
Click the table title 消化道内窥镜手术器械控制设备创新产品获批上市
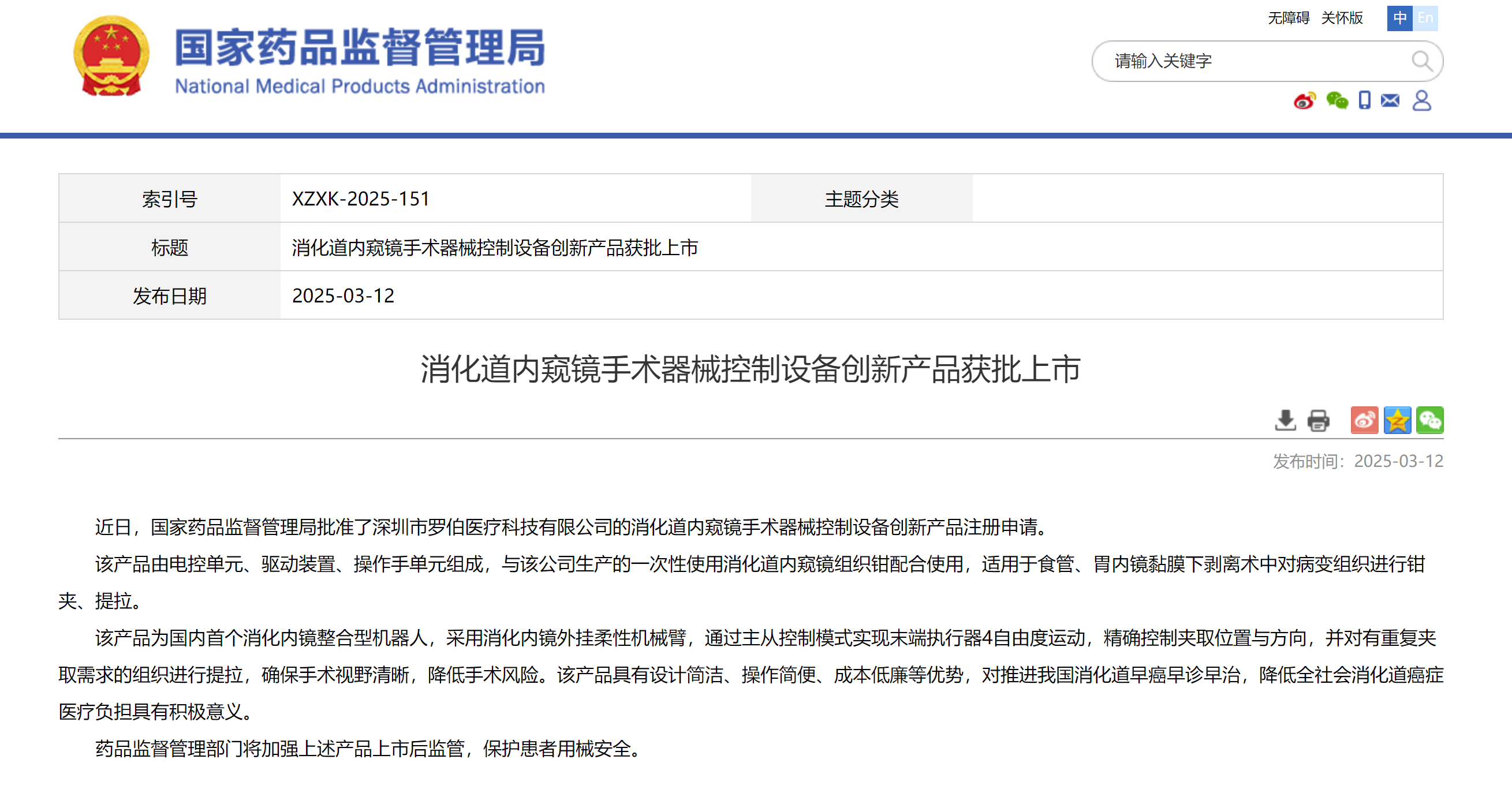coord(495,248)
